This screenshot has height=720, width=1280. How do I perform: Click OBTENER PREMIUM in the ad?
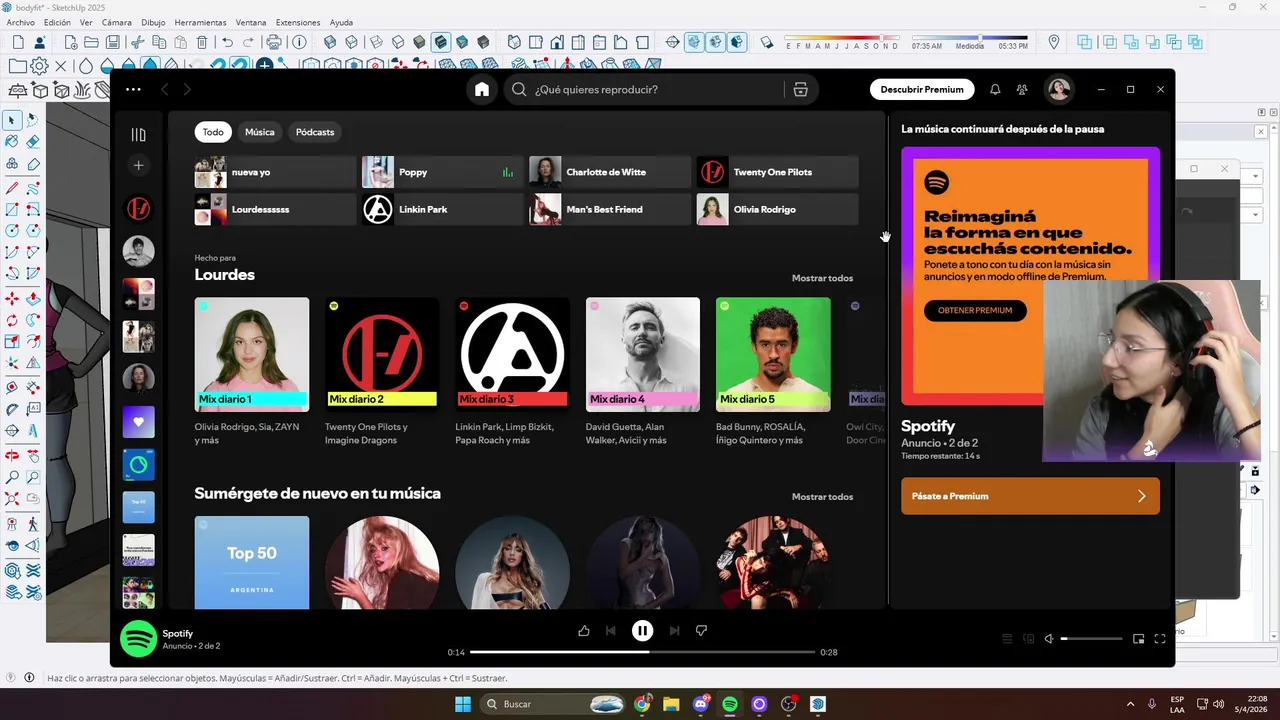[x=975, y=310]
